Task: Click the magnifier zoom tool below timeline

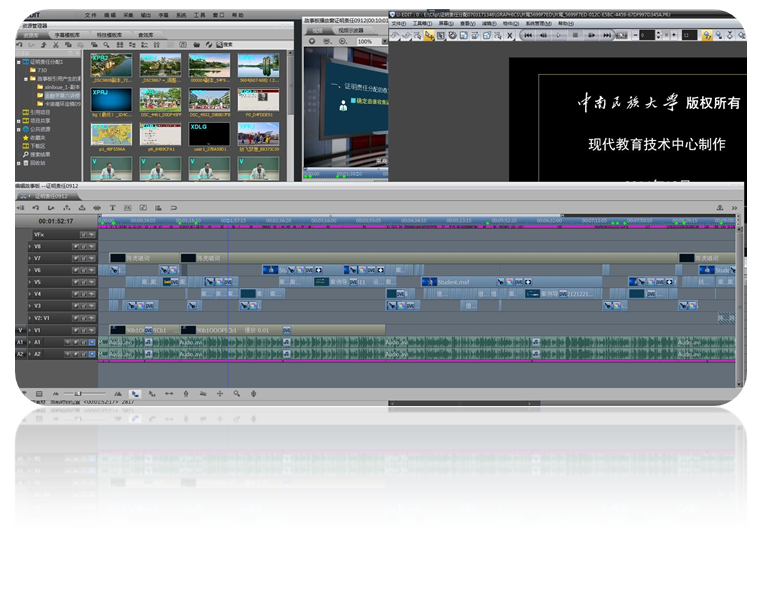Action: click(237, 394)
